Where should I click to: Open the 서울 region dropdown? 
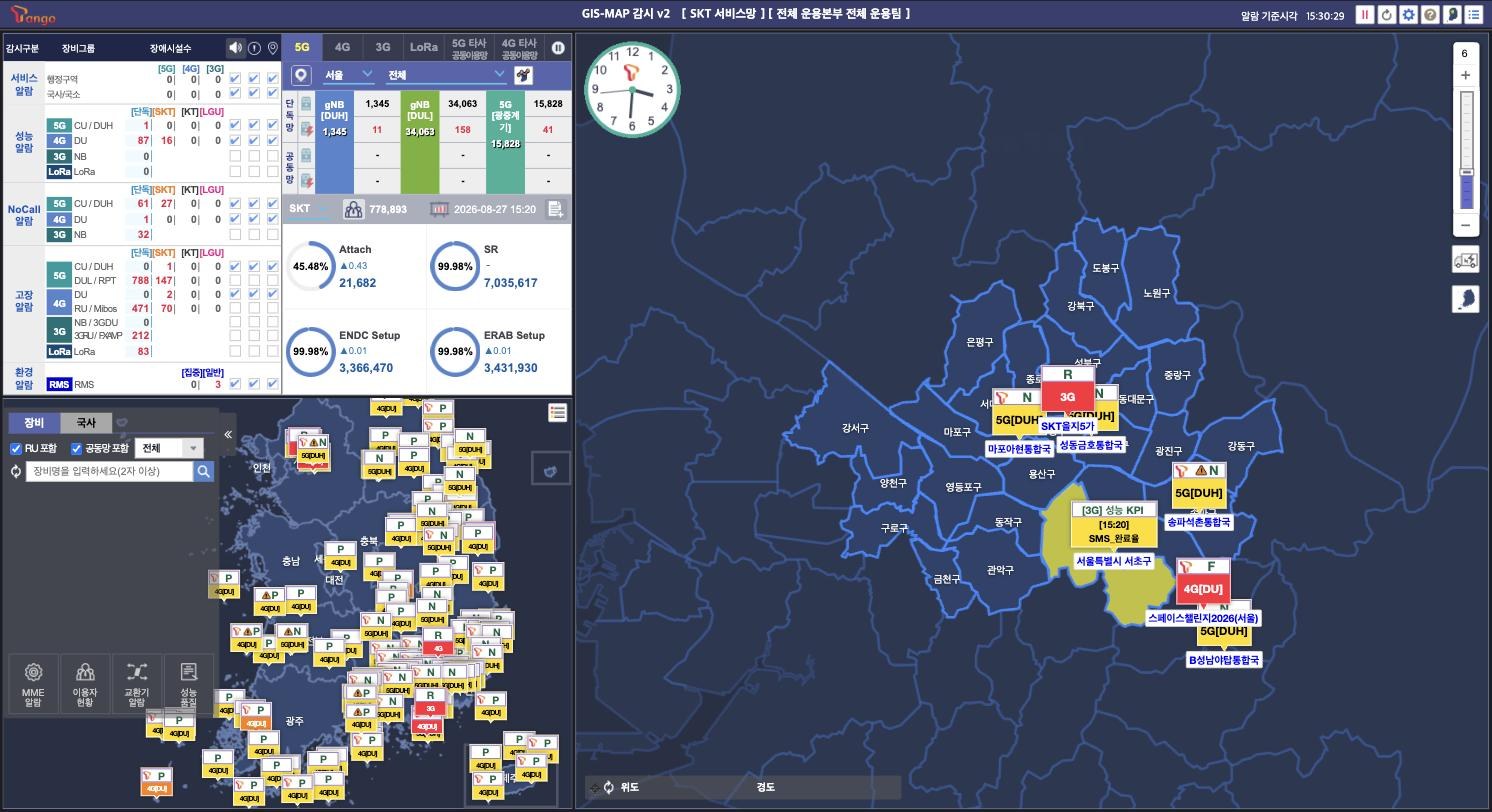pyautogui.click(x=348, y=75)
